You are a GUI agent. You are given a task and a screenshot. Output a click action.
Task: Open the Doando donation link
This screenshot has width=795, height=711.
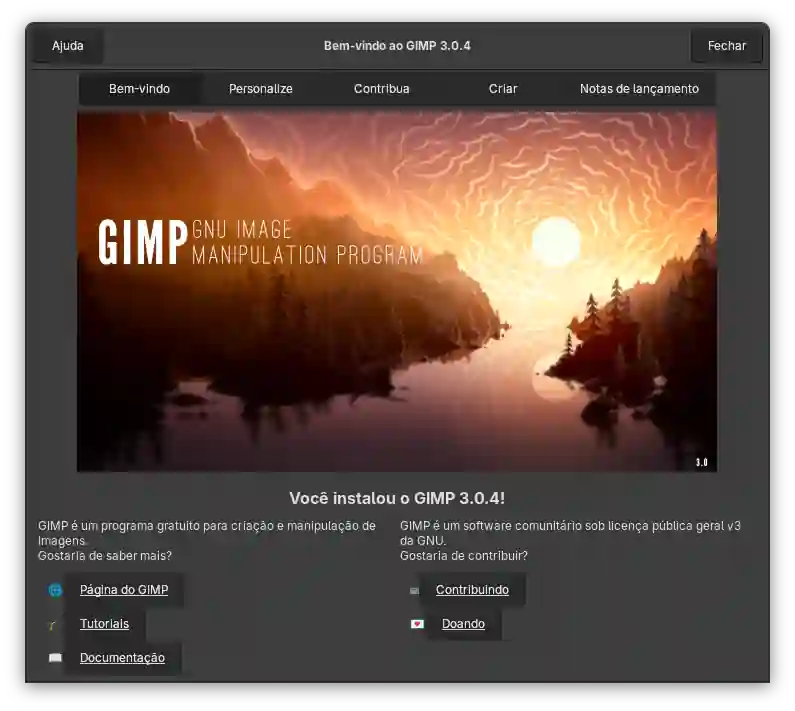coord(463,624)
